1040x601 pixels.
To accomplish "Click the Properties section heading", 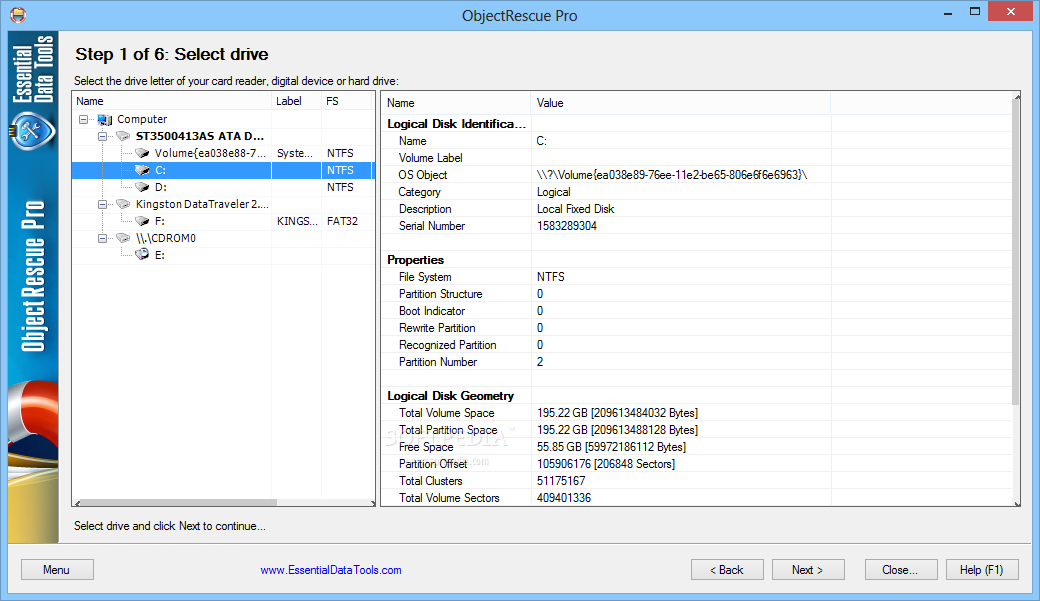I will 415,260.
